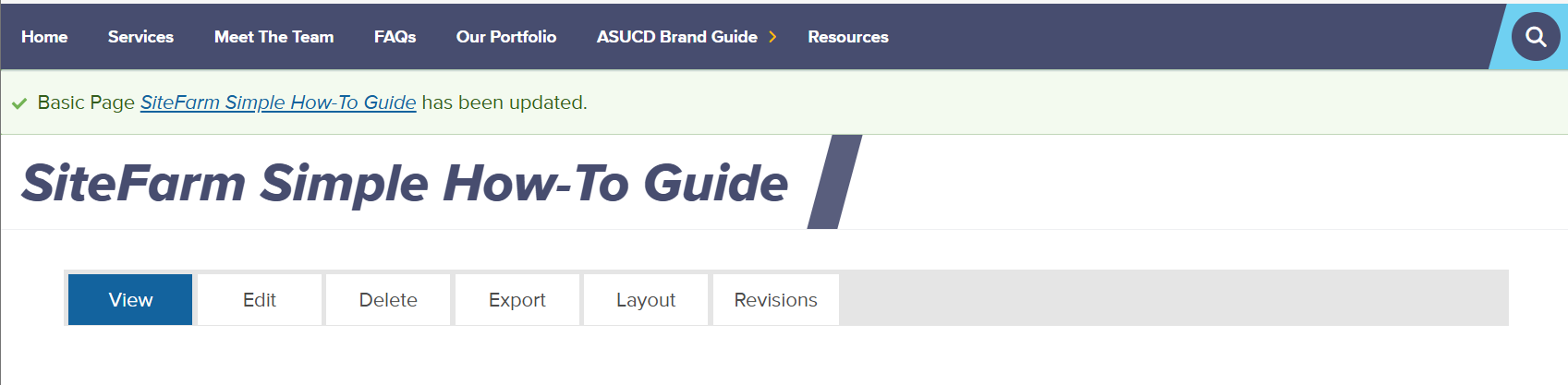Viewport: 1568px width, 385px height.
Task: Select the Delete tab
Action: click(x=388, y=300)
